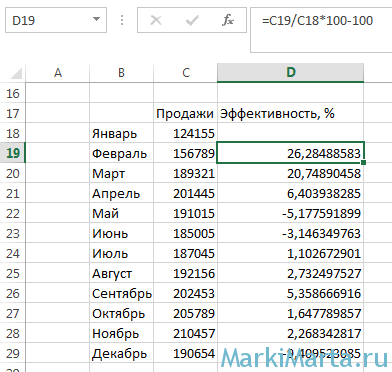The image size is (392, 372).
Task: Click the sales value 189321
Action: [185, 173]
